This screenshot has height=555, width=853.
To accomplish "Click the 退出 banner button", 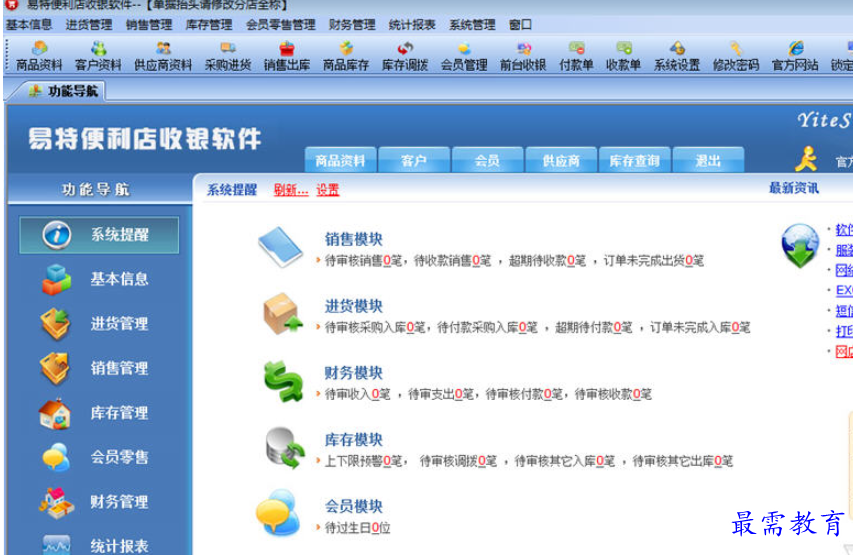I will (708, 160).
